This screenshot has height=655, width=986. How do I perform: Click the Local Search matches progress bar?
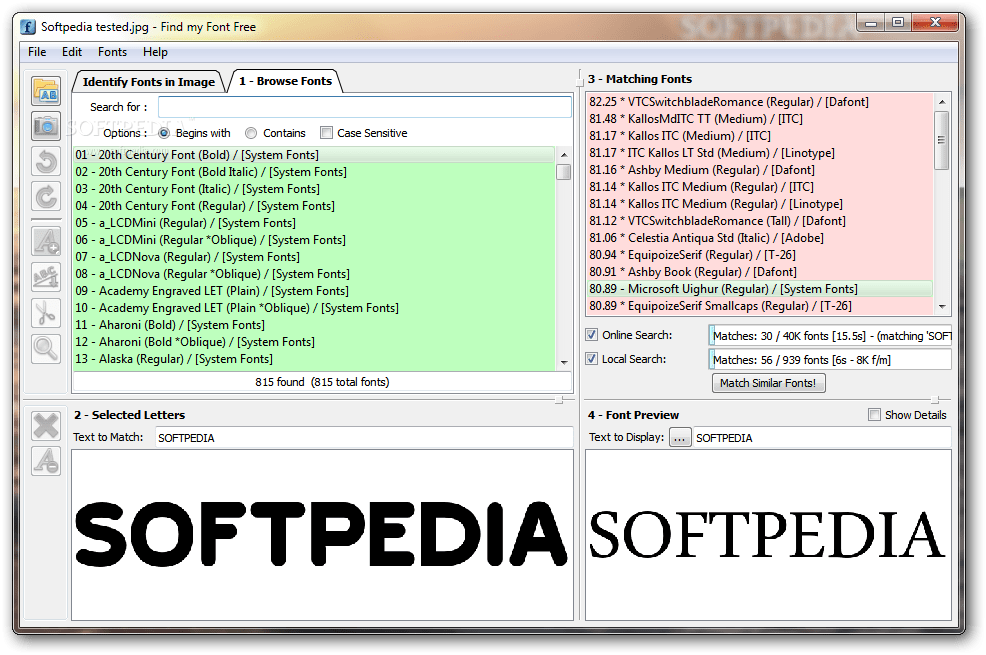point(830,360)
